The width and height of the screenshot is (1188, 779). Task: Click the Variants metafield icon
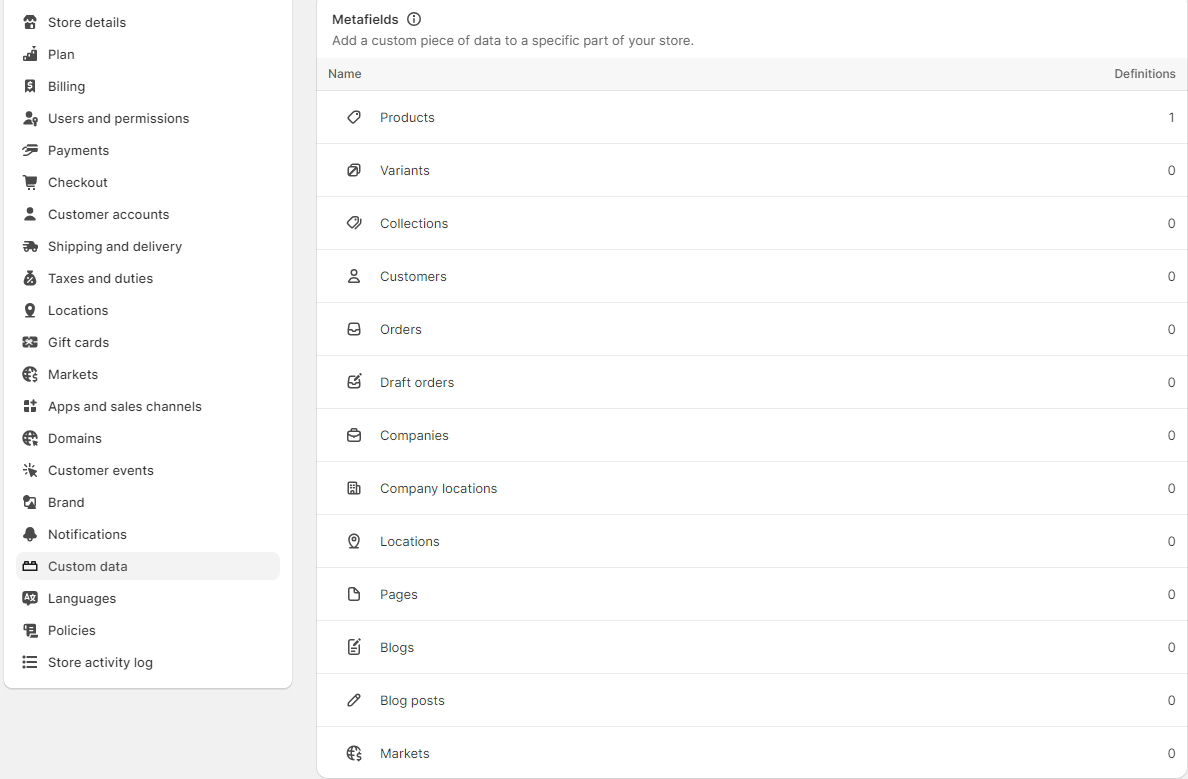[354, 170]
